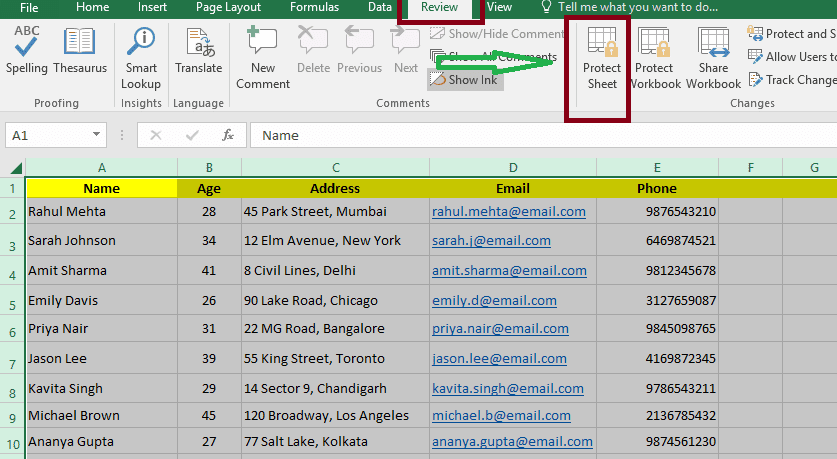
Task: Run the Spelling check tool
Action: (x=27, y=51)
